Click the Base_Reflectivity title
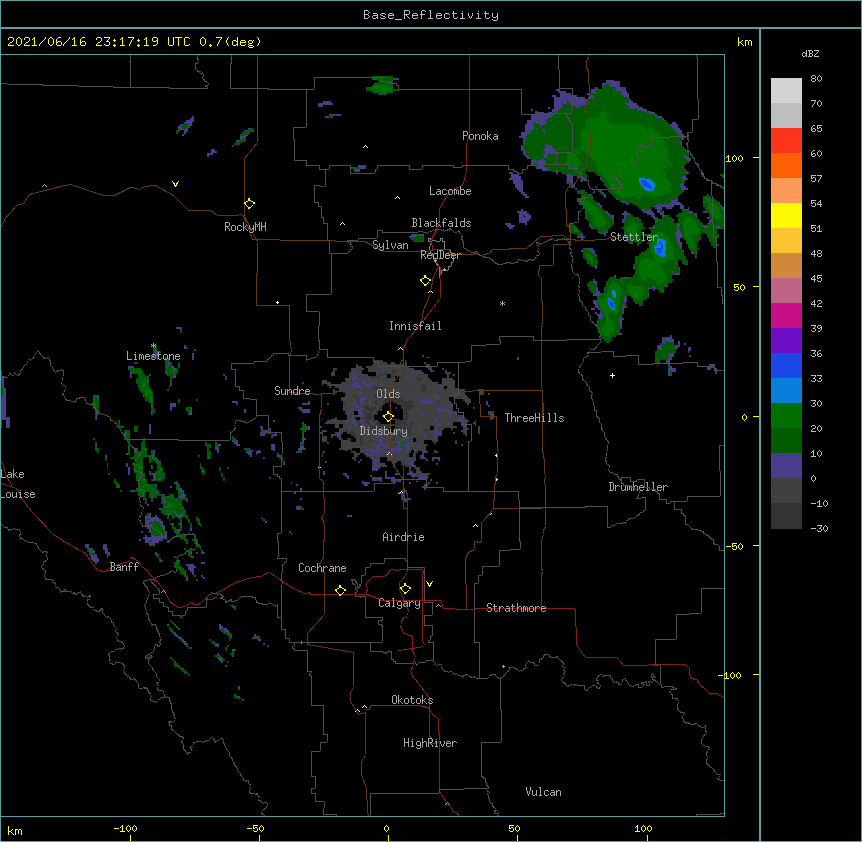 (x=431, y=15)
